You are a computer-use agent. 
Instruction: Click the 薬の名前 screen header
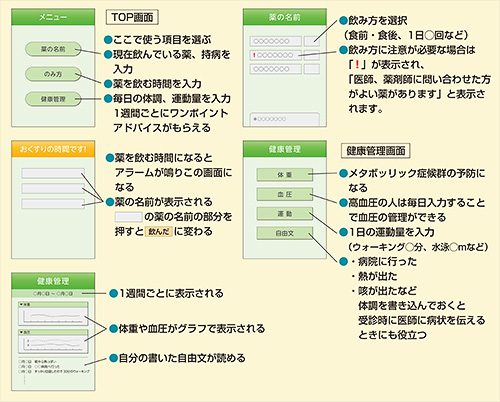[x=285, y=17]
